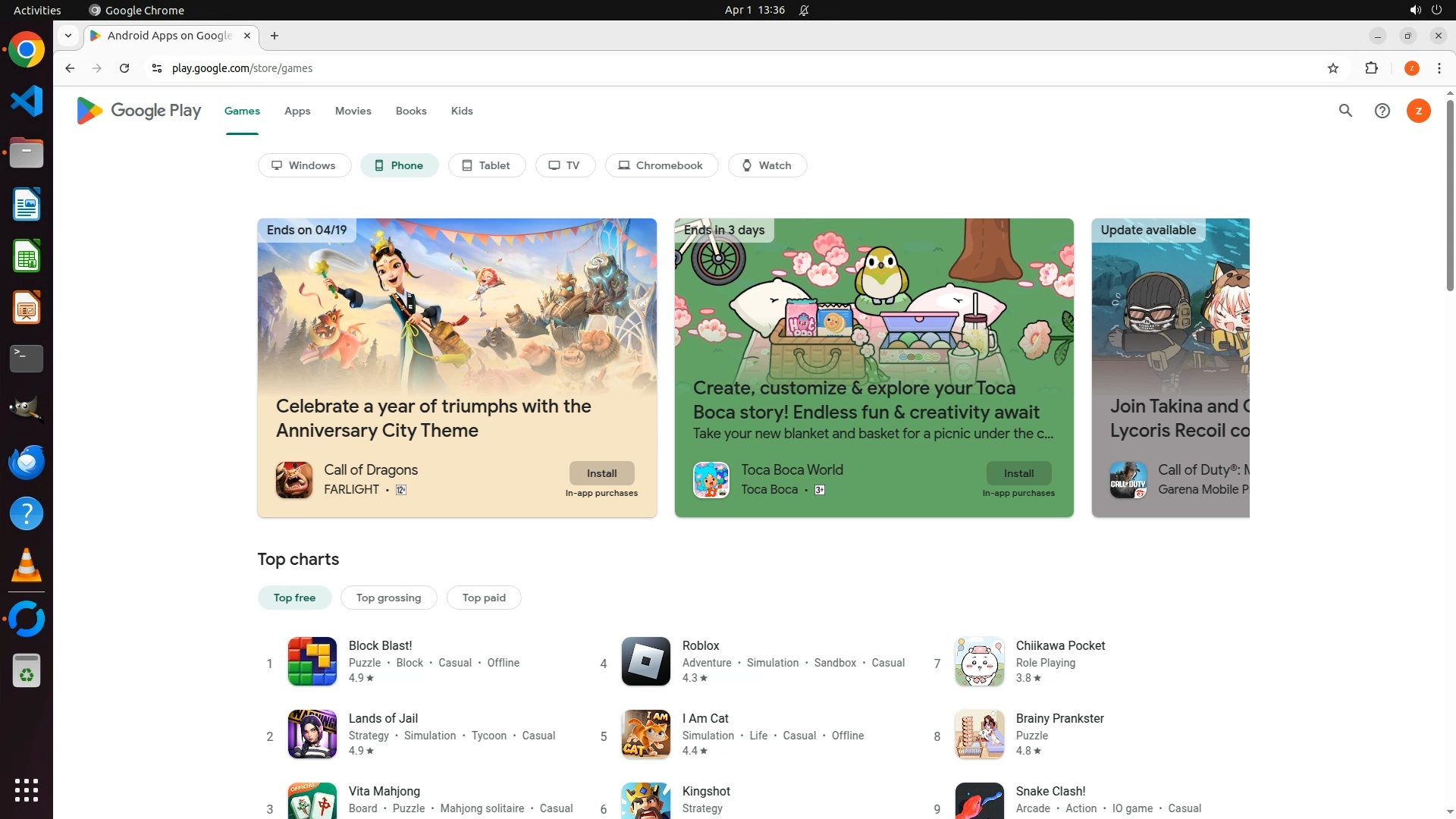Image resolution: width=1456 pixels, height=819 pixels.
Task: Install Call of Dragons
Action: 601,473
